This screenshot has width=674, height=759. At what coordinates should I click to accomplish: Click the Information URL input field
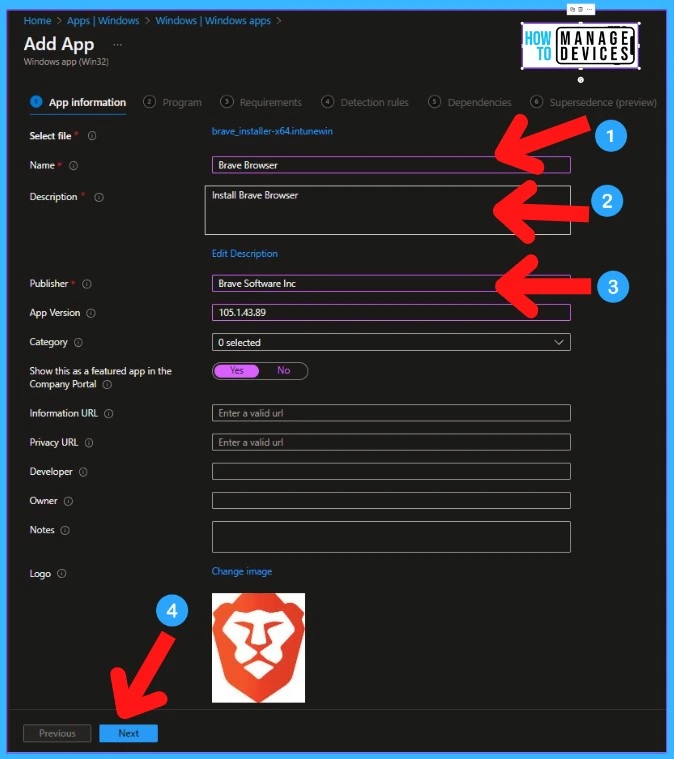click(391, 413)
